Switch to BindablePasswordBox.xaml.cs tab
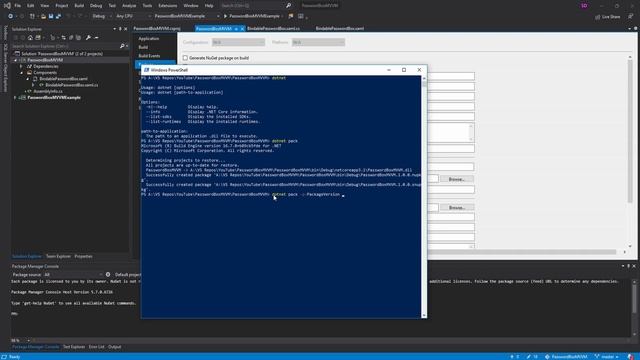 click(x=273, y=29)
